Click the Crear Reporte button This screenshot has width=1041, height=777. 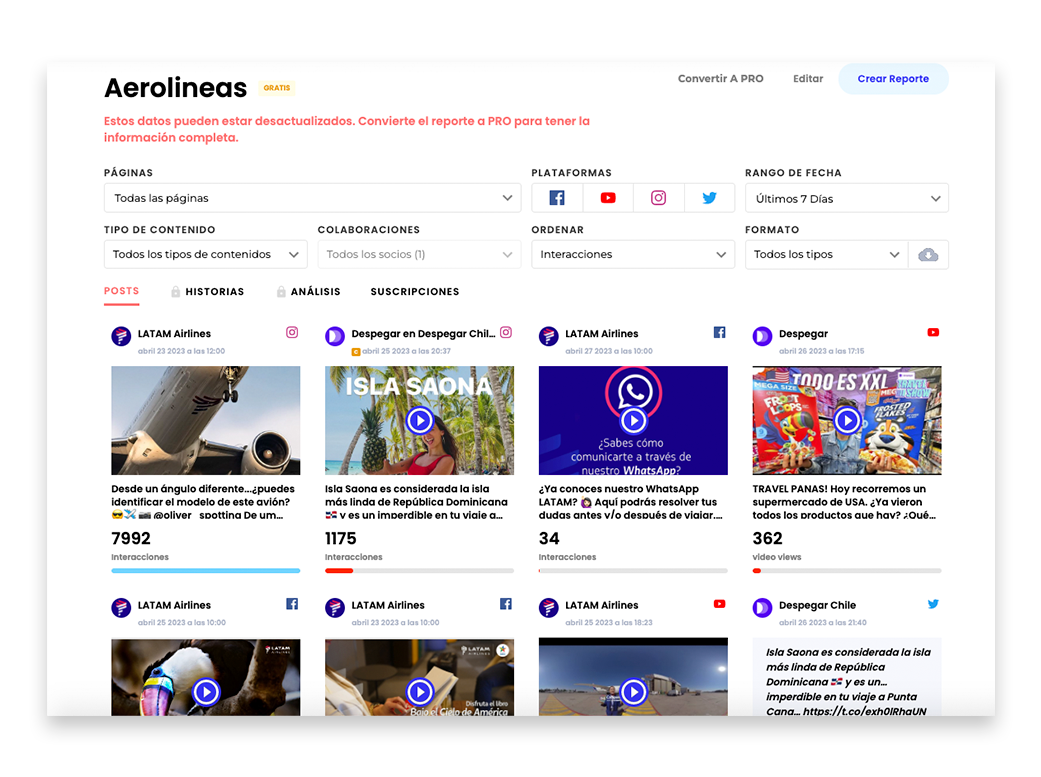coord(893,78)
